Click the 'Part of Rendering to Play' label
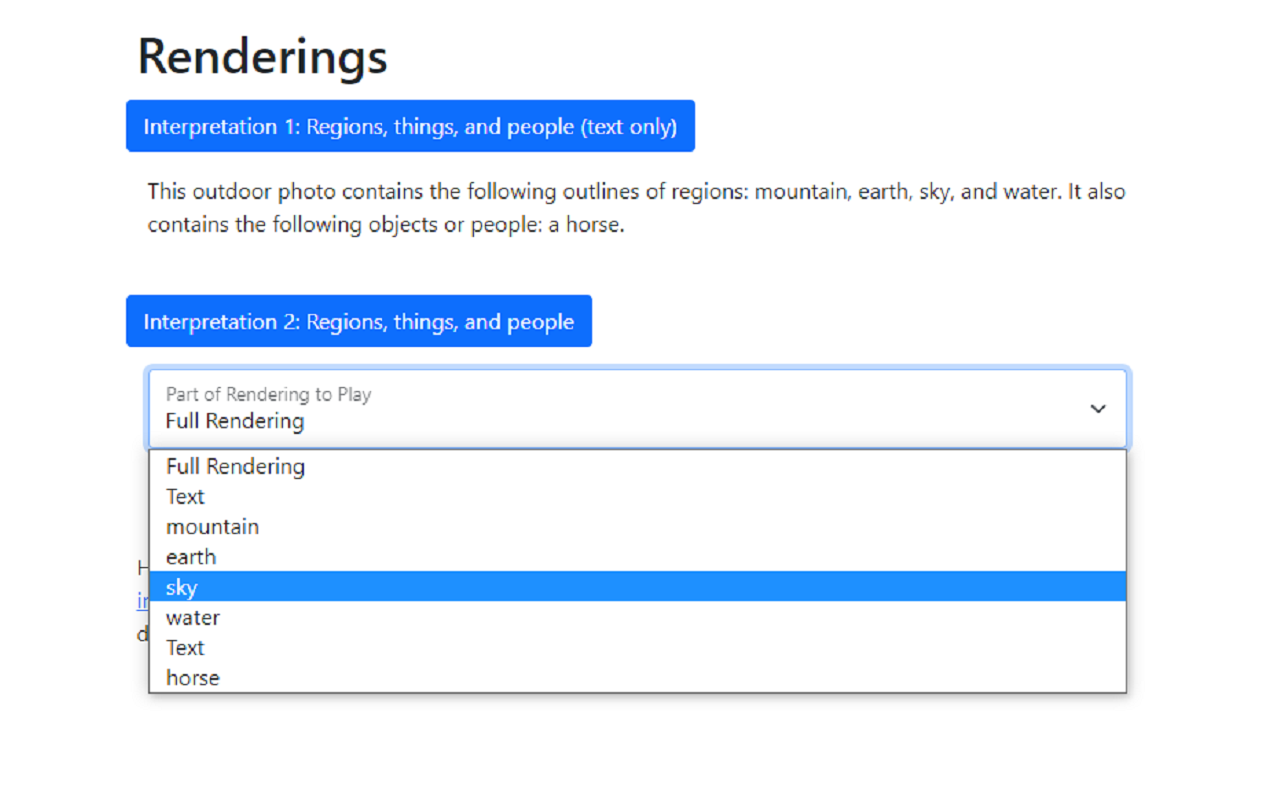 tap(268, 394)
